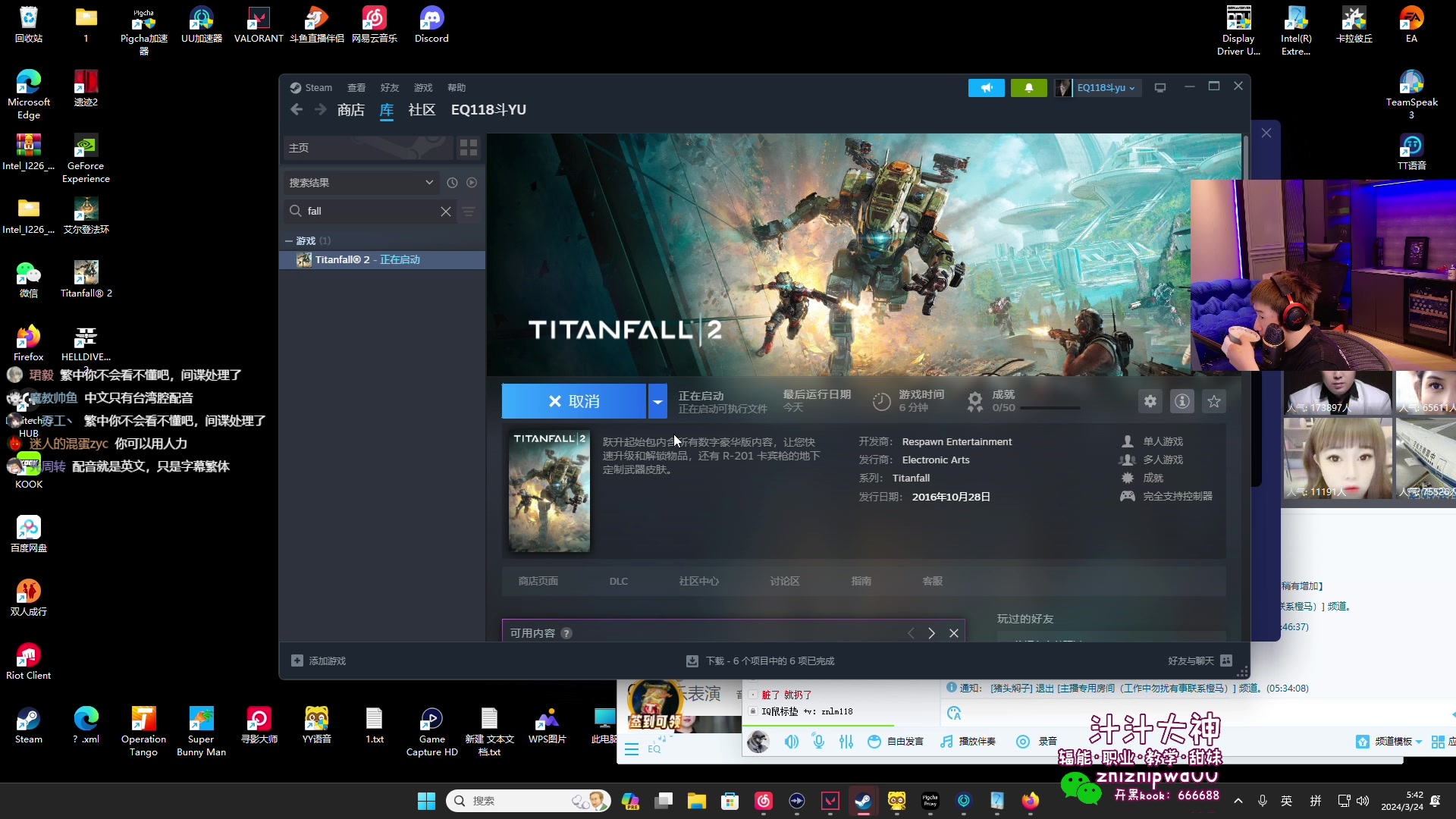Click the help question mark next to 可用内容
The height and width of the screenshot is (819, 1456).
point(566,633)
